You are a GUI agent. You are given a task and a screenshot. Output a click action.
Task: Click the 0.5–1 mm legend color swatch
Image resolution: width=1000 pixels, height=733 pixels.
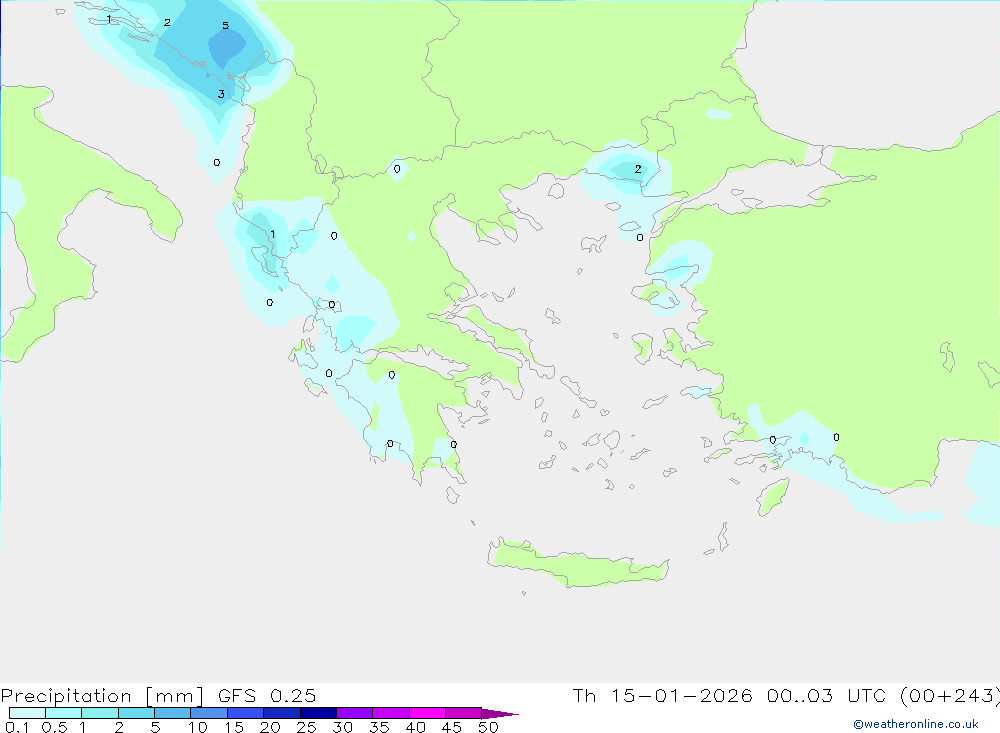click(x=64, y=713)
